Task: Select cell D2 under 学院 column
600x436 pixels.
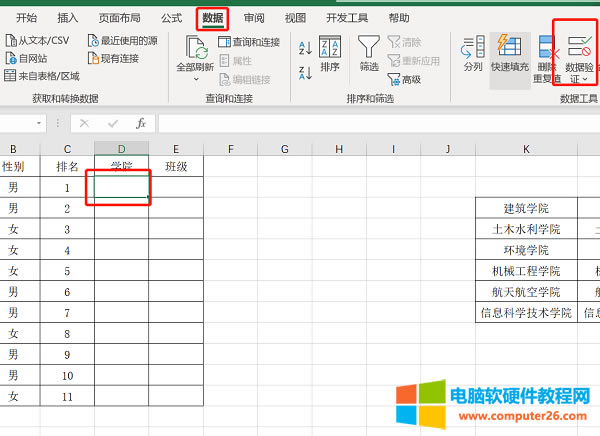Action: pos(120,187)
